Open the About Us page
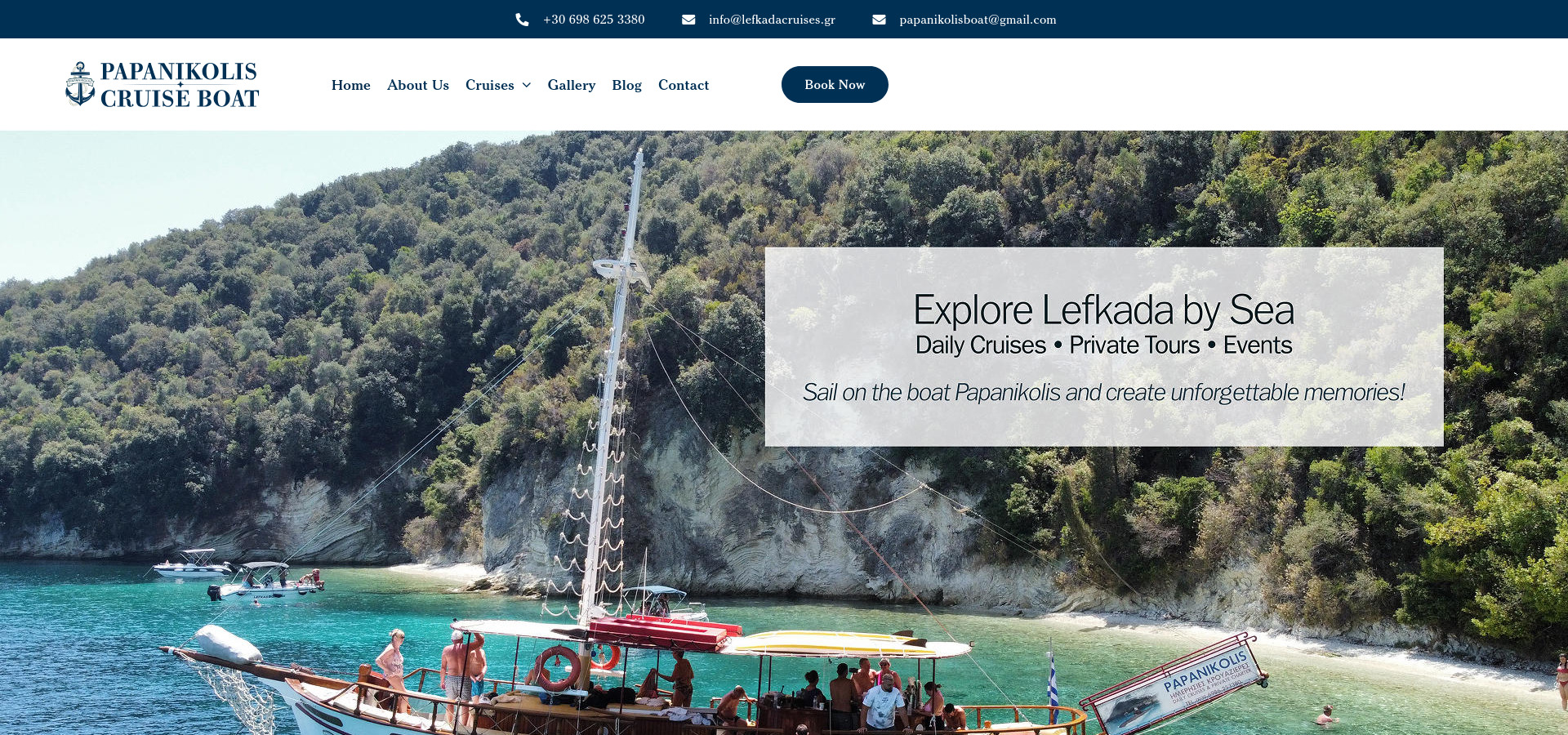Viewport: 1568px width, 735px height. point(418,85)
